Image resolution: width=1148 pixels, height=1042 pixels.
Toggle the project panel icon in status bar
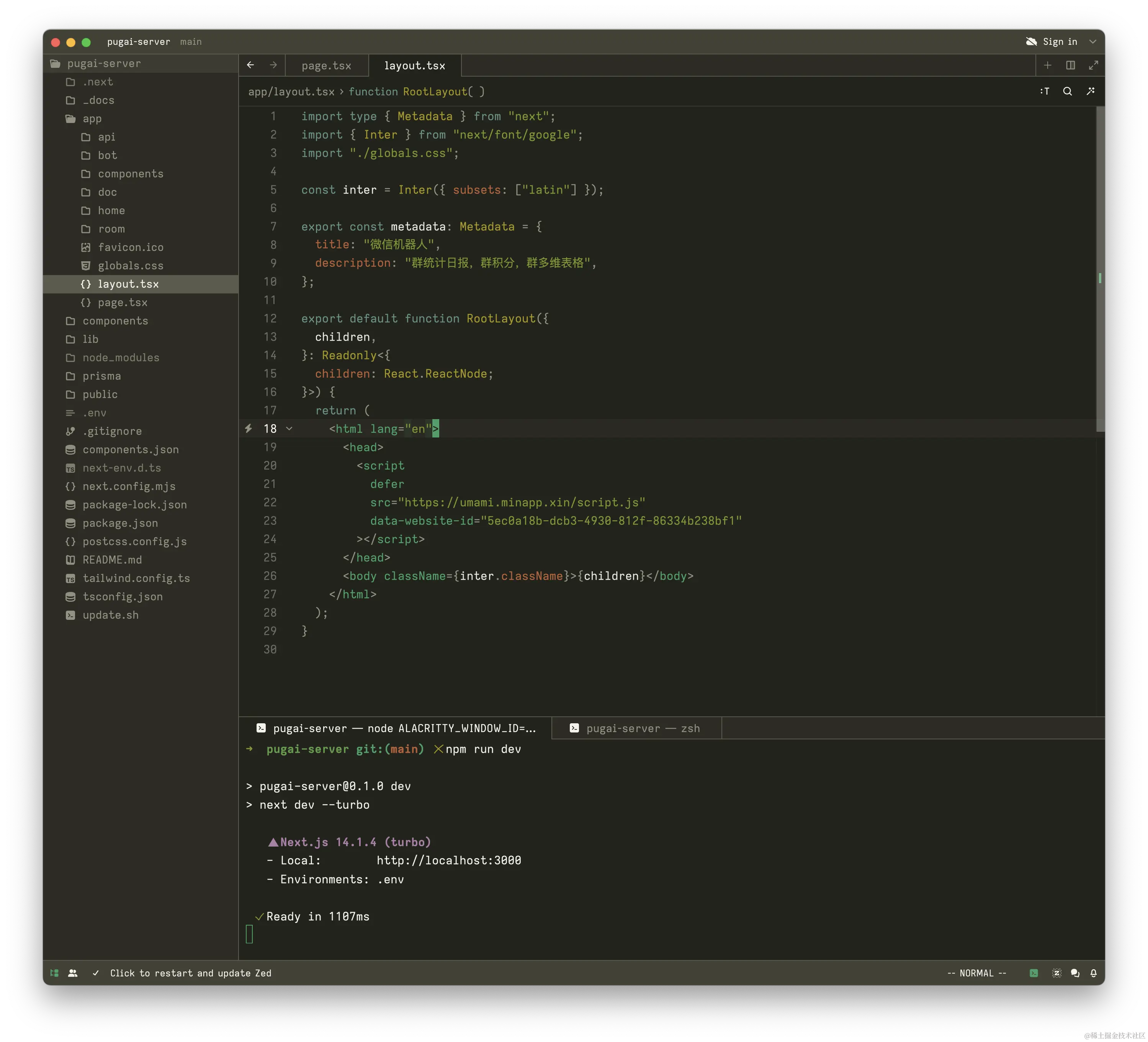coord(55,973)
